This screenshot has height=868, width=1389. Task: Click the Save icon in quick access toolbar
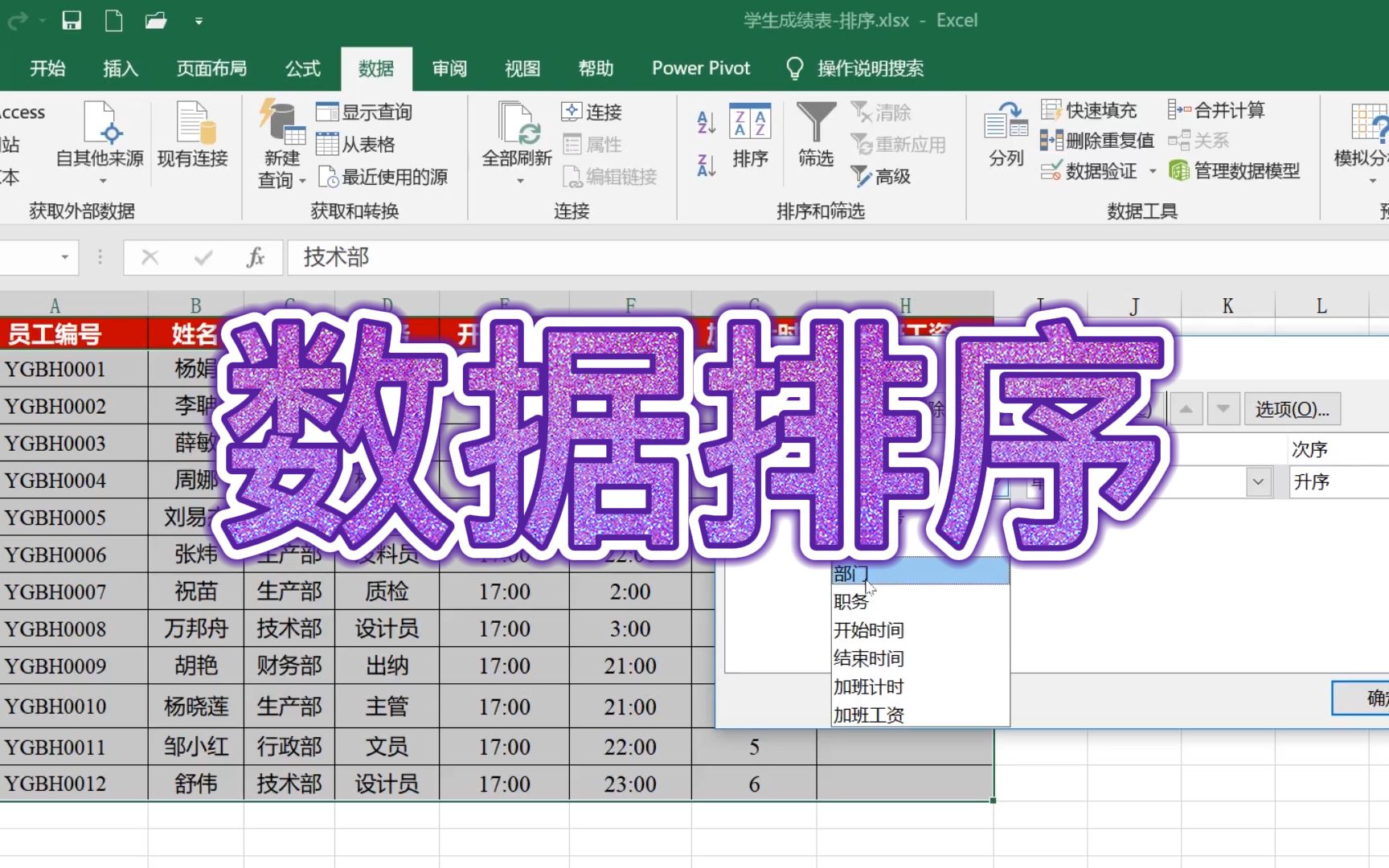(x=72, y=20)
